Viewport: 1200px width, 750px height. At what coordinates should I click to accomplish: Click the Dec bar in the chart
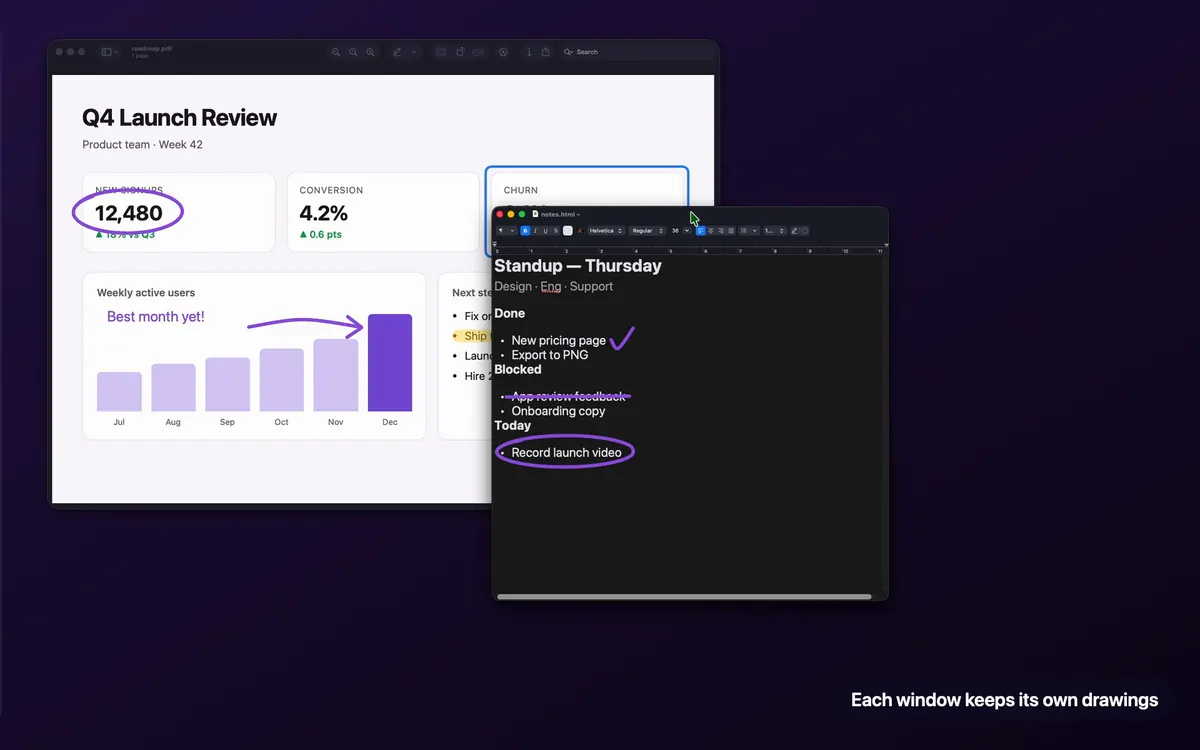coord(390,363)
